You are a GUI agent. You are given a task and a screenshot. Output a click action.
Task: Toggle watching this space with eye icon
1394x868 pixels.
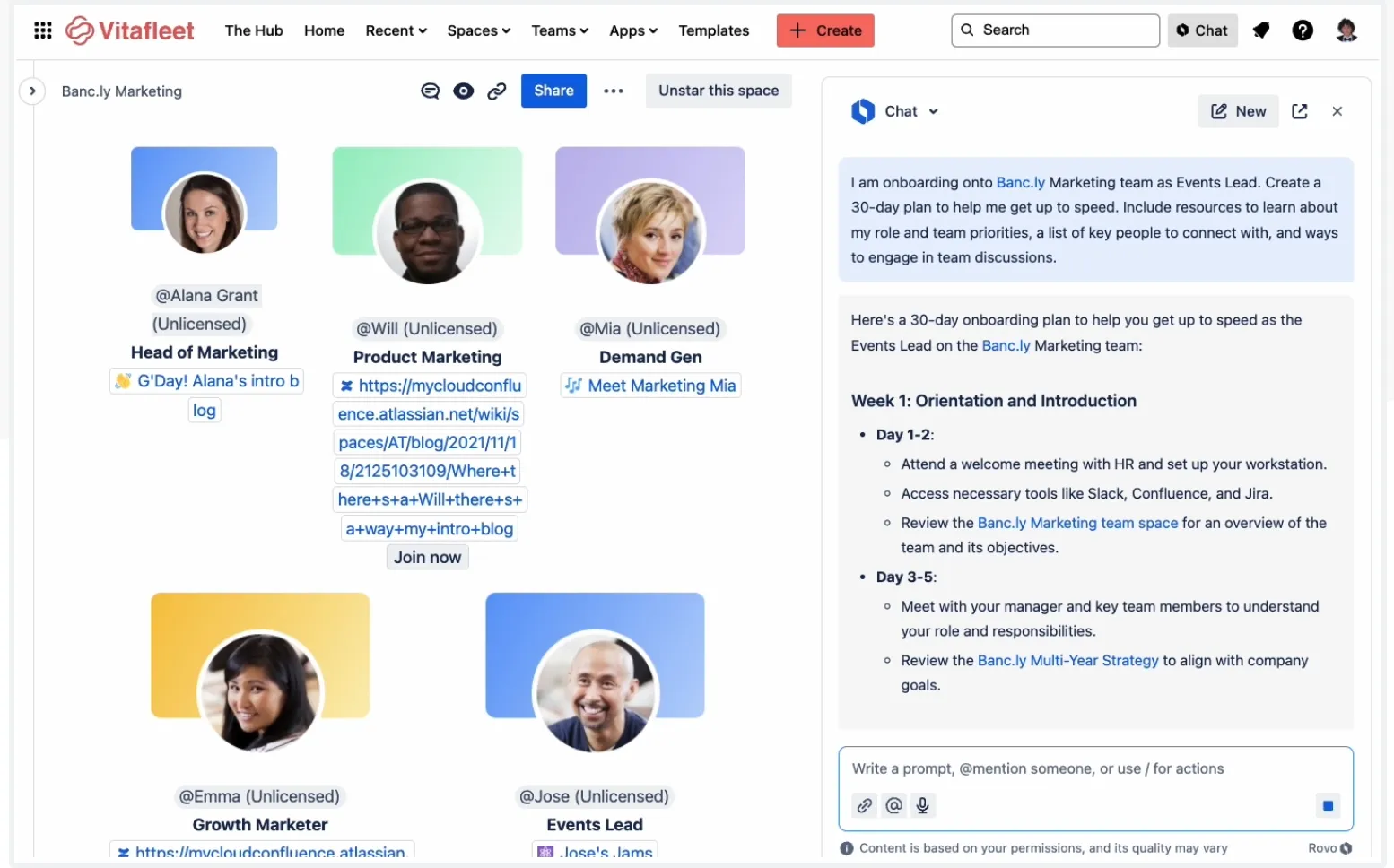click(x=464, y=91)
